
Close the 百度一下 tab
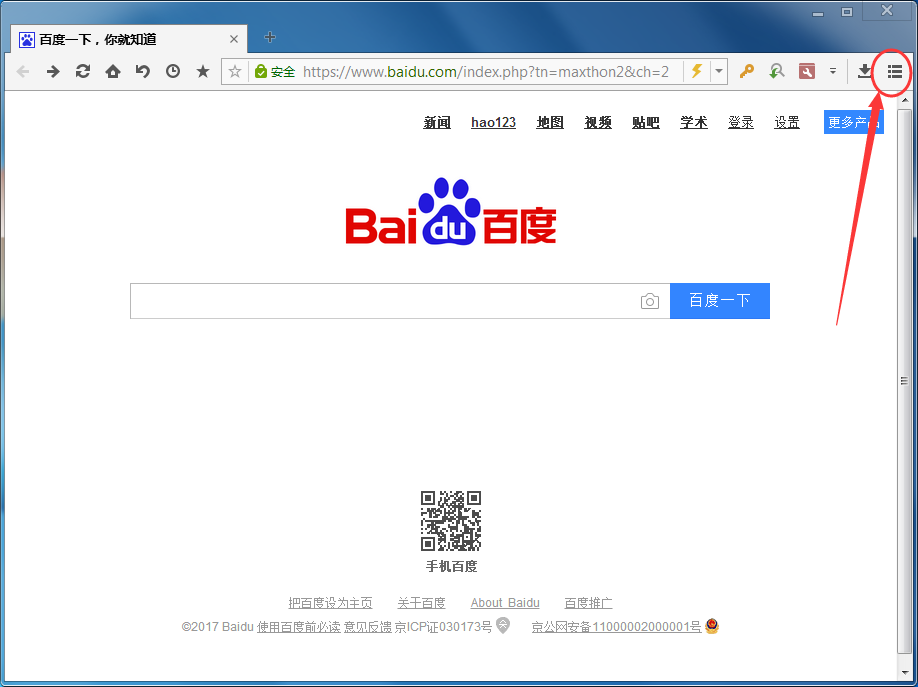(234, 39)
